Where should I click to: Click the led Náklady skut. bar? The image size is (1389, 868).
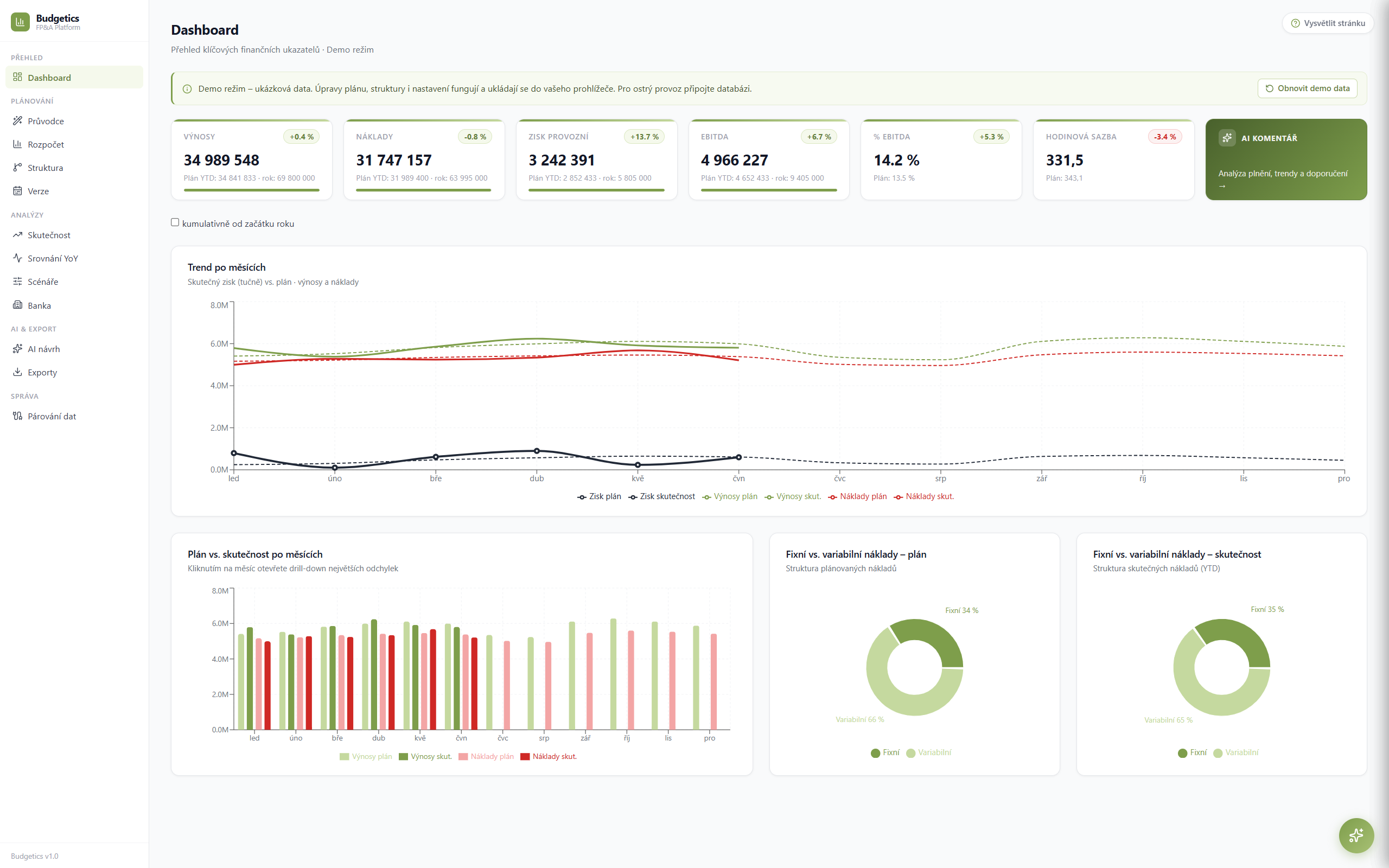click(267, 685)
